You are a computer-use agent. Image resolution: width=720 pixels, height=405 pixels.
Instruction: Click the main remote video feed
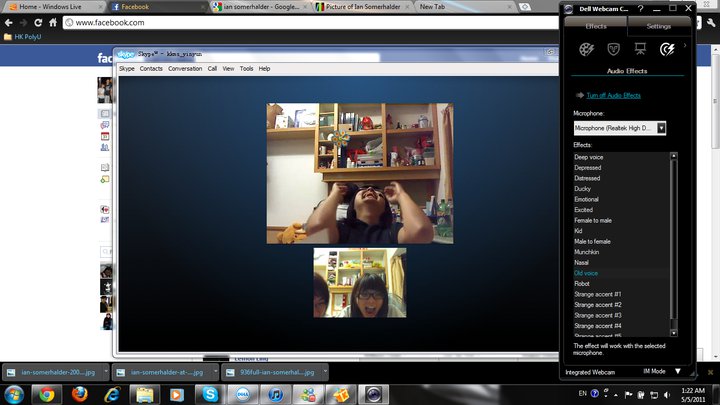[360, 173]
